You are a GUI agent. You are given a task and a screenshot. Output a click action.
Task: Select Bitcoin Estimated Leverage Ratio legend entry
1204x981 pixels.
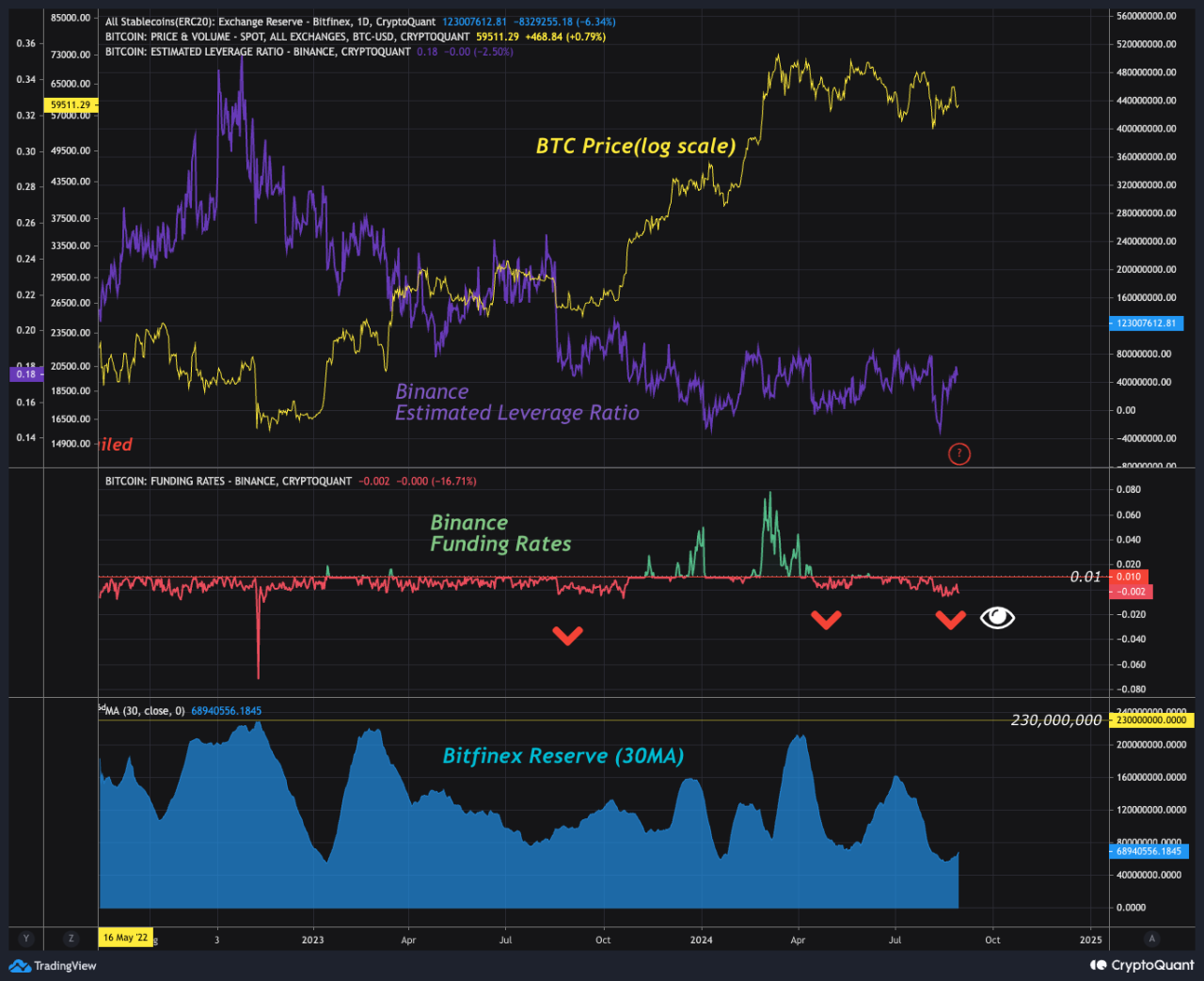tap(258, 52)
